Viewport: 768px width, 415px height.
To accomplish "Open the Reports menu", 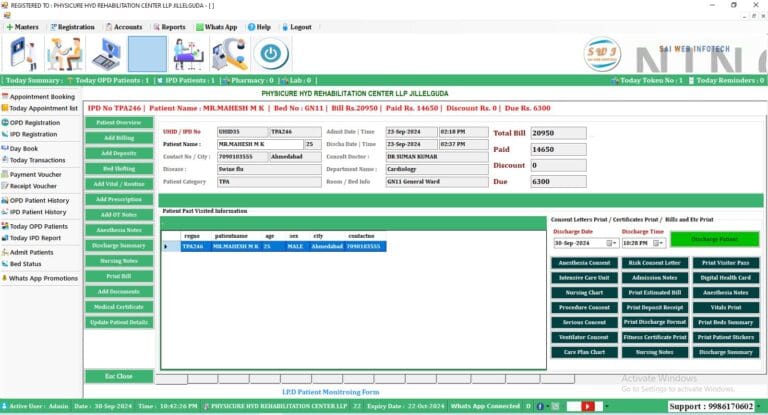I will [169, 27].
